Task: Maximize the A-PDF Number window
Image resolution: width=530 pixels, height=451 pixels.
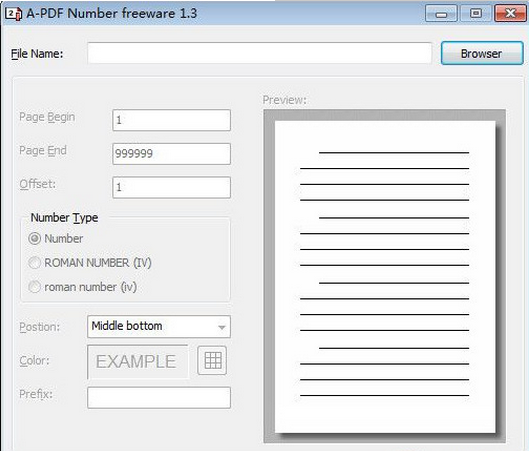Action: 476,14
